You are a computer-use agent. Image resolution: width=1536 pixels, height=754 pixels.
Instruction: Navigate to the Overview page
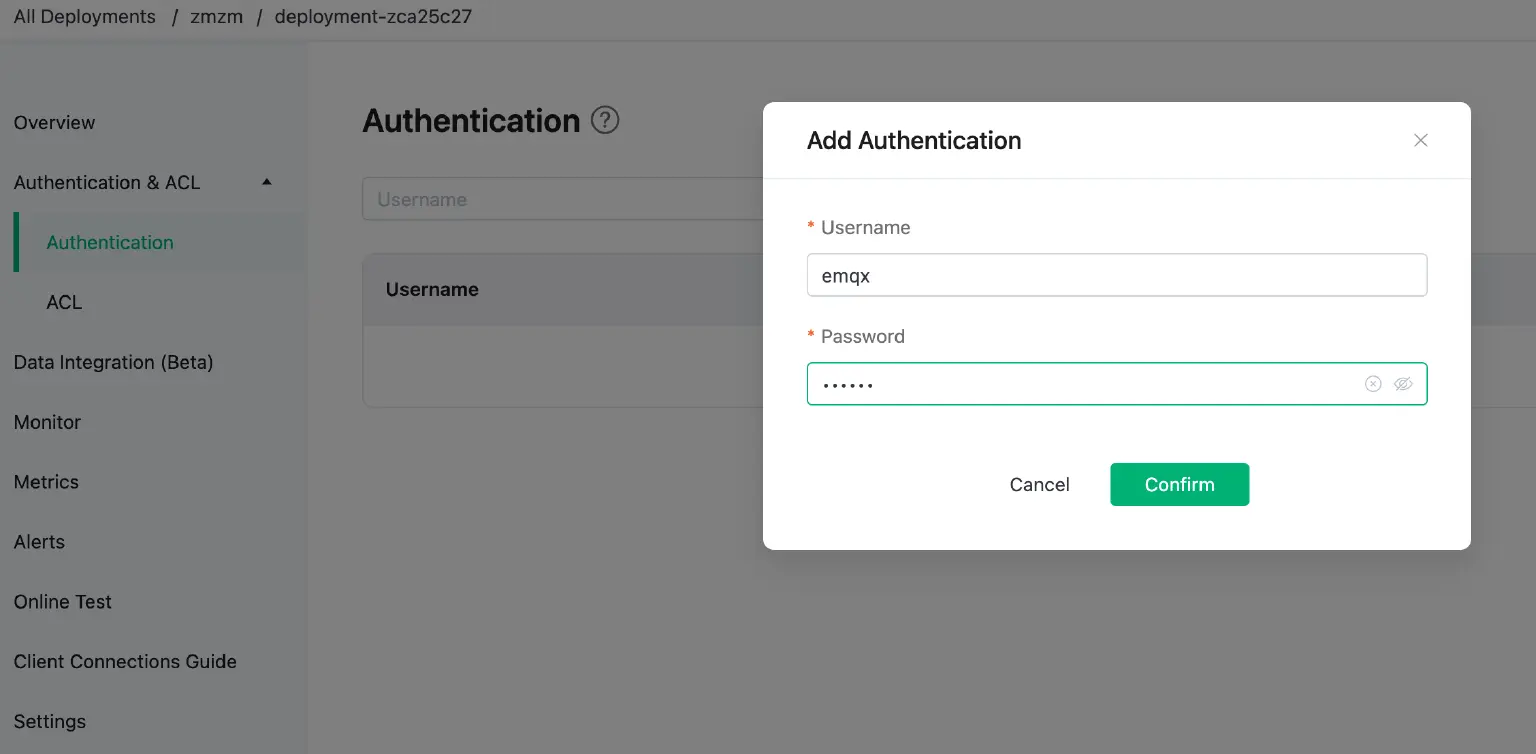(54, 122)
